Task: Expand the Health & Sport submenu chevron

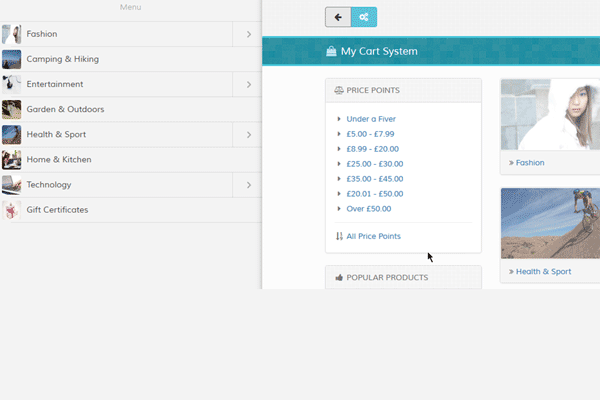Action: click(249, 135)
